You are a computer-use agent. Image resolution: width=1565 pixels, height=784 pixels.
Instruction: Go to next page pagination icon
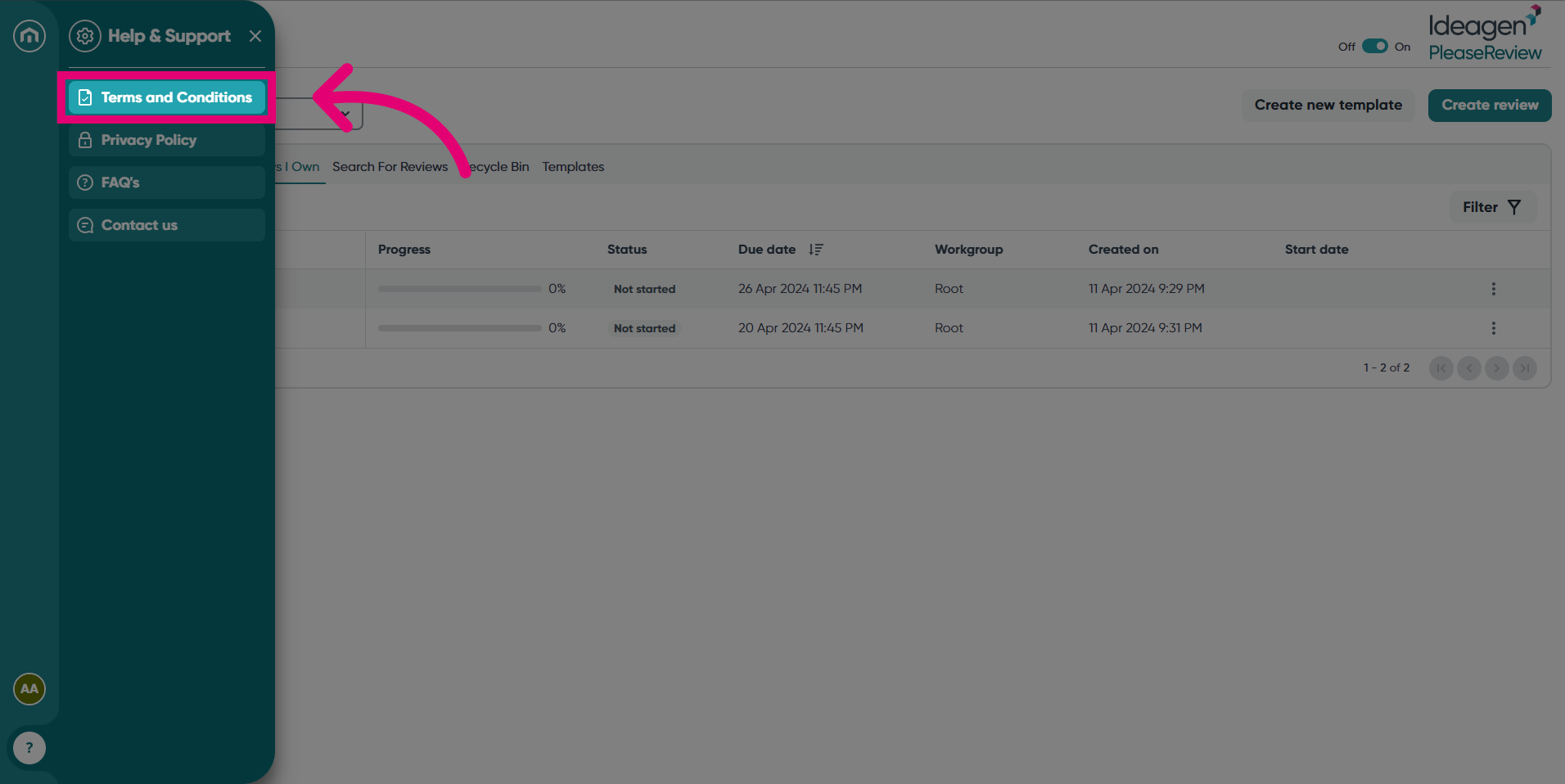pos(1497,368)
